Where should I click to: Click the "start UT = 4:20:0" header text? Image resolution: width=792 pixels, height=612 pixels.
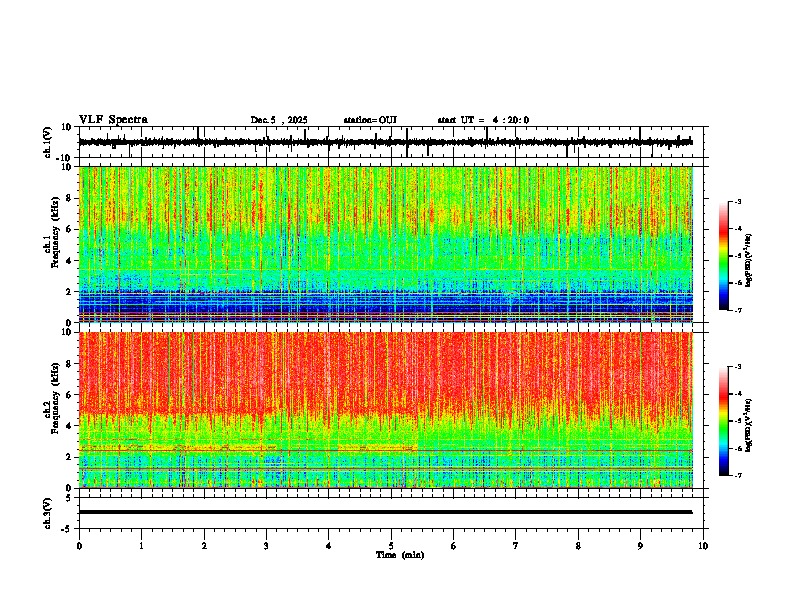[483, 120]
